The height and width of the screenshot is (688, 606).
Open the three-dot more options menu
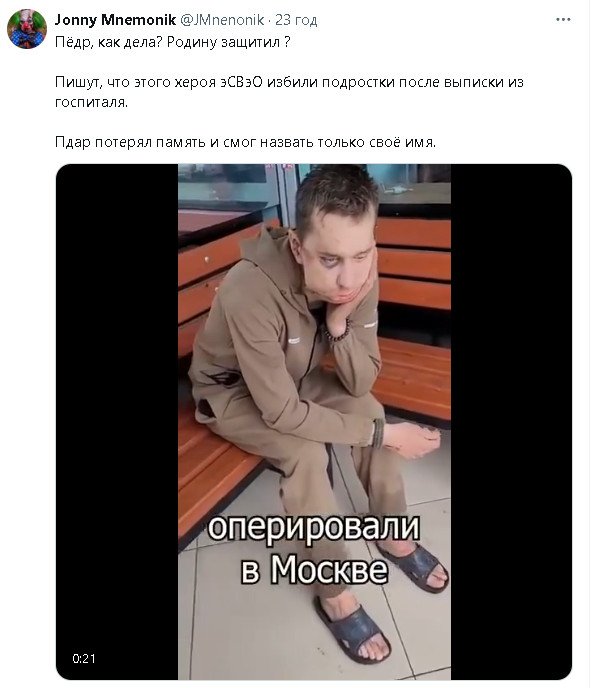[x=563, y=20]
